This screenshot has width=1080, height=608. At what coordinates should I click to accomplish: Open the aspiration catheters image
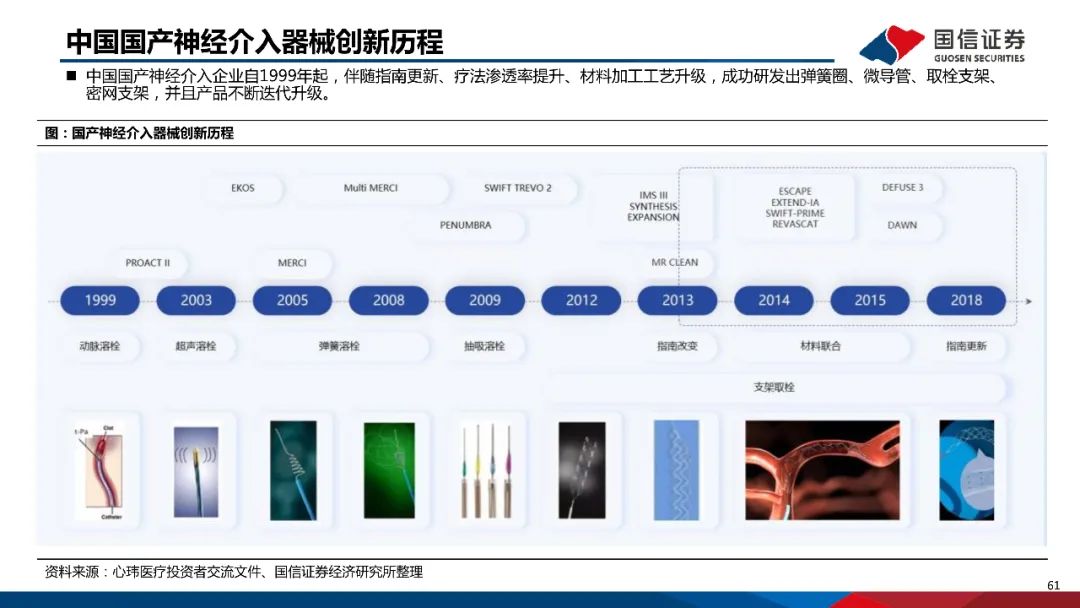point(486,470)
